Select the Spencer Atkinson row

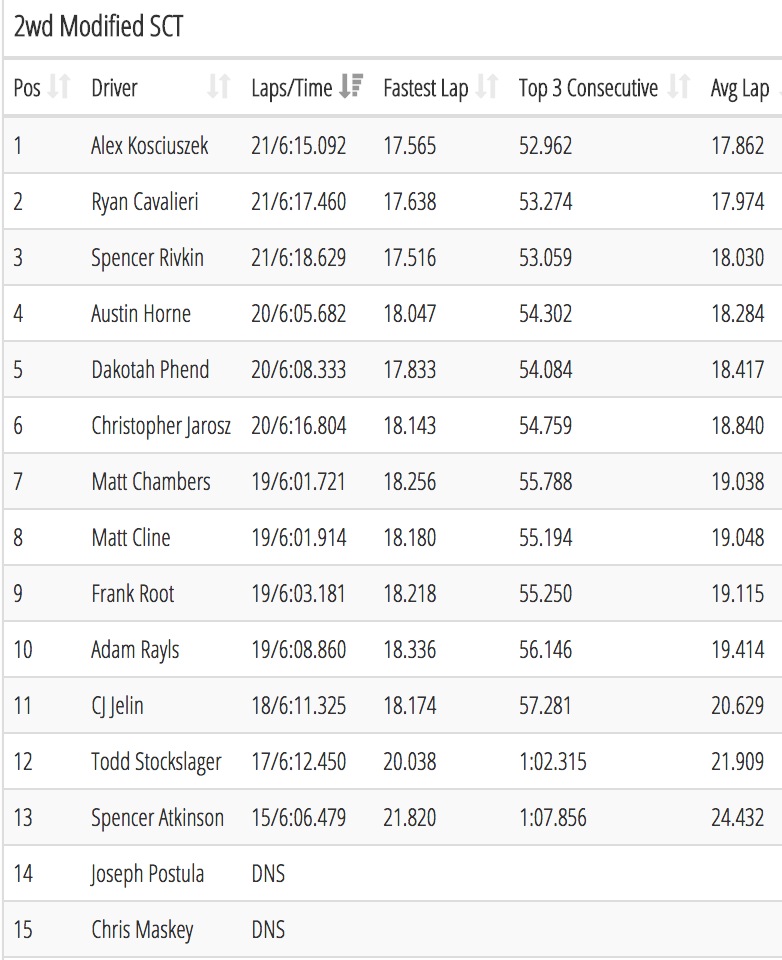click(x=392, y=818)
